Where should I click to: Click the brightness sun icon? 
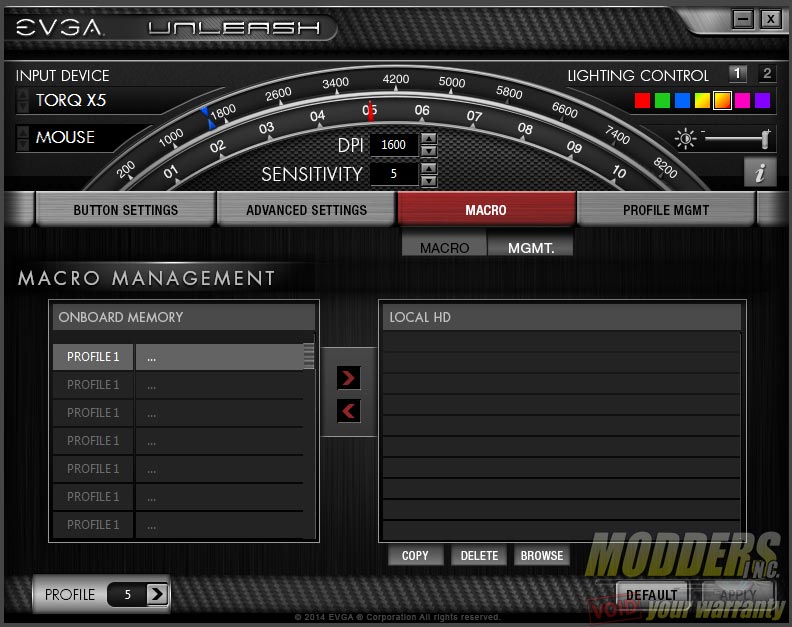pyautogui.click(x=685, y=138)
